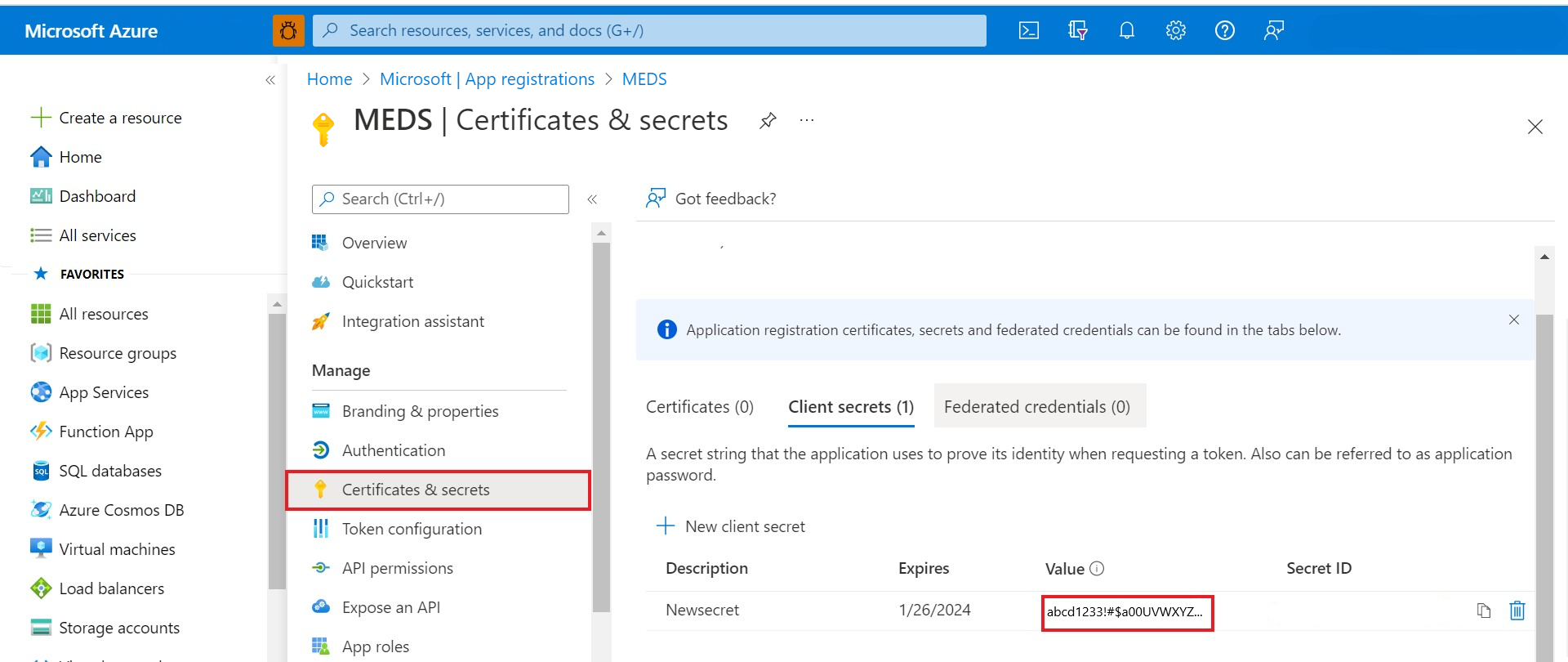
Task: Open Integration assistant
Action: pos(398,321)
